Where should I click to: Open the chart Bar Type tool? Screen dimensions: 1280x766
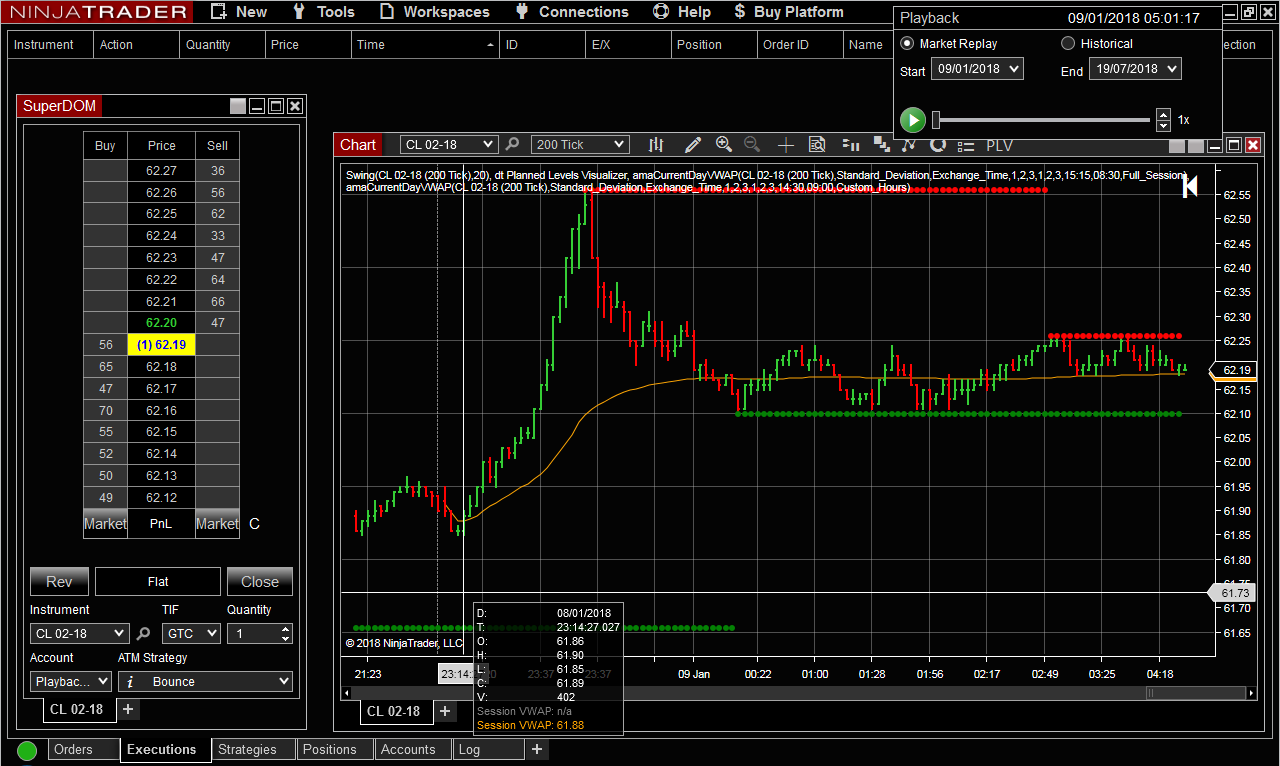(x=656, y=145)
